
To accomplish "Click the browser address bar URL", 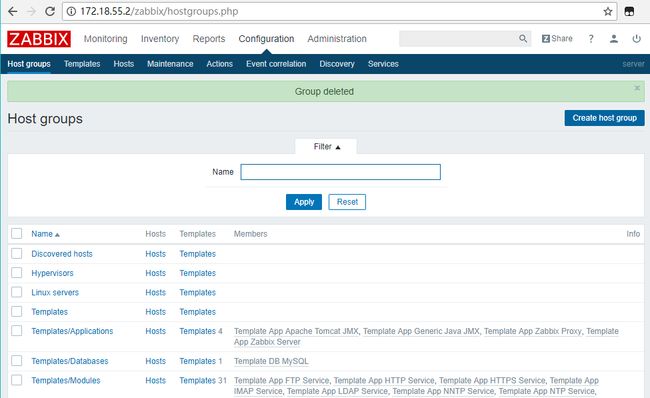I will (x=159, y=11).
